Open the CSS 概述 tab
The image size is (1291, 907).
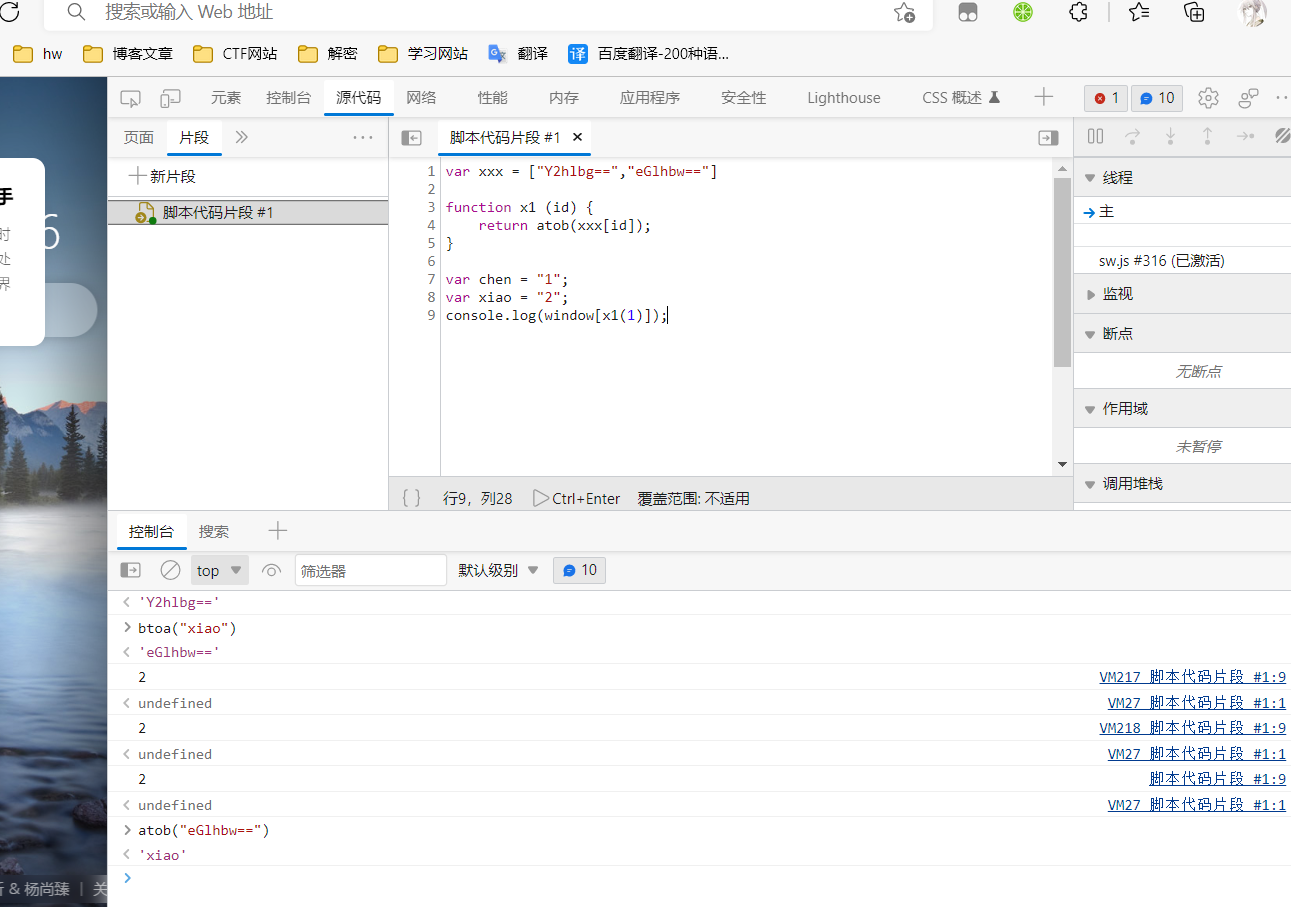click(x=961, y=98)
